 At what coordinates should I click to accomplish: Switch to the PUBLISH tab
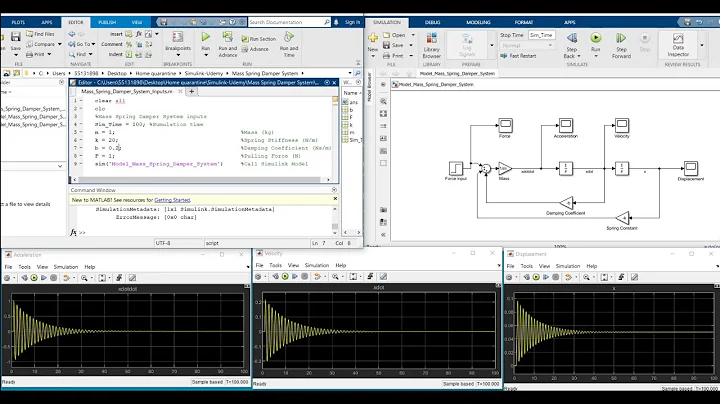click(x=107, y=22)
